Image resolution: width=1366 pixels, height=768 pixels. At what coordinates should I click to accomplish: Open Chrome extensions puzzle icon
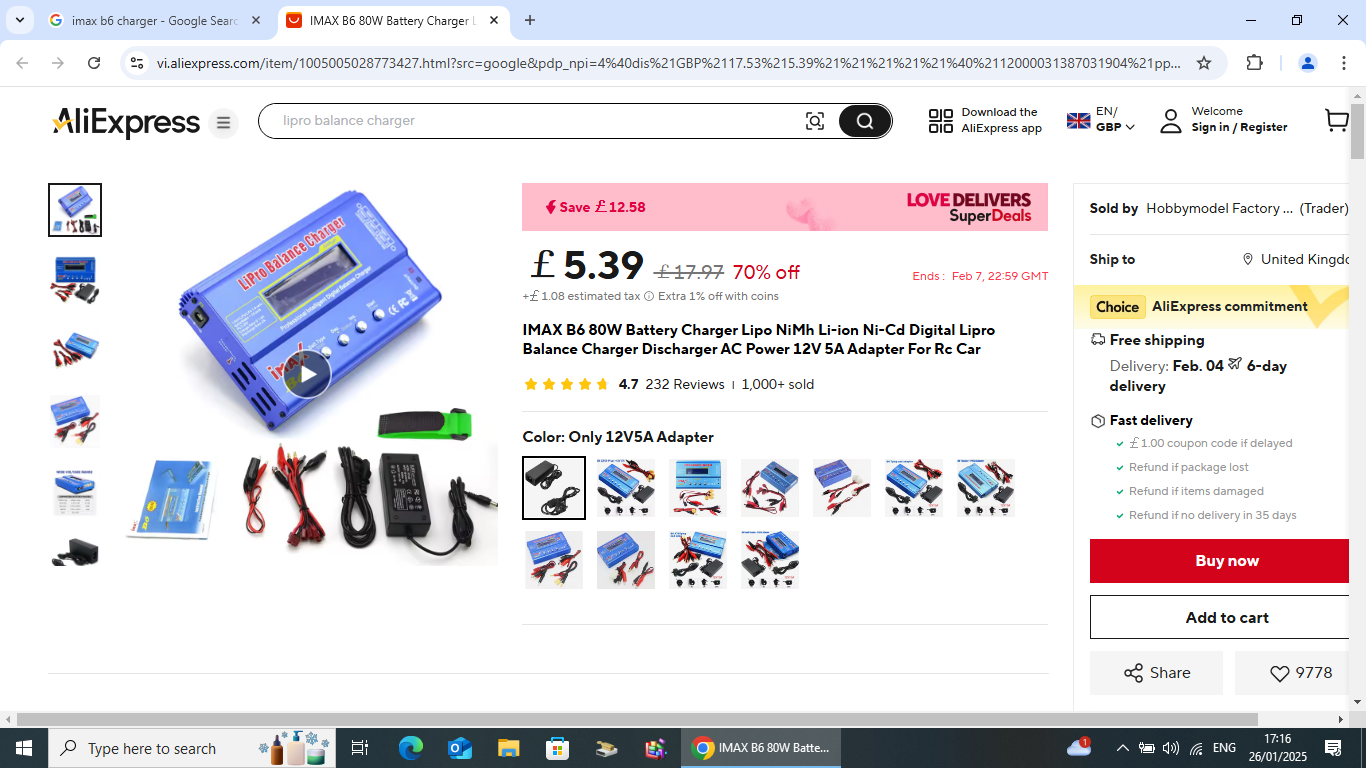pyautogui.click(x=1254, y=63)
